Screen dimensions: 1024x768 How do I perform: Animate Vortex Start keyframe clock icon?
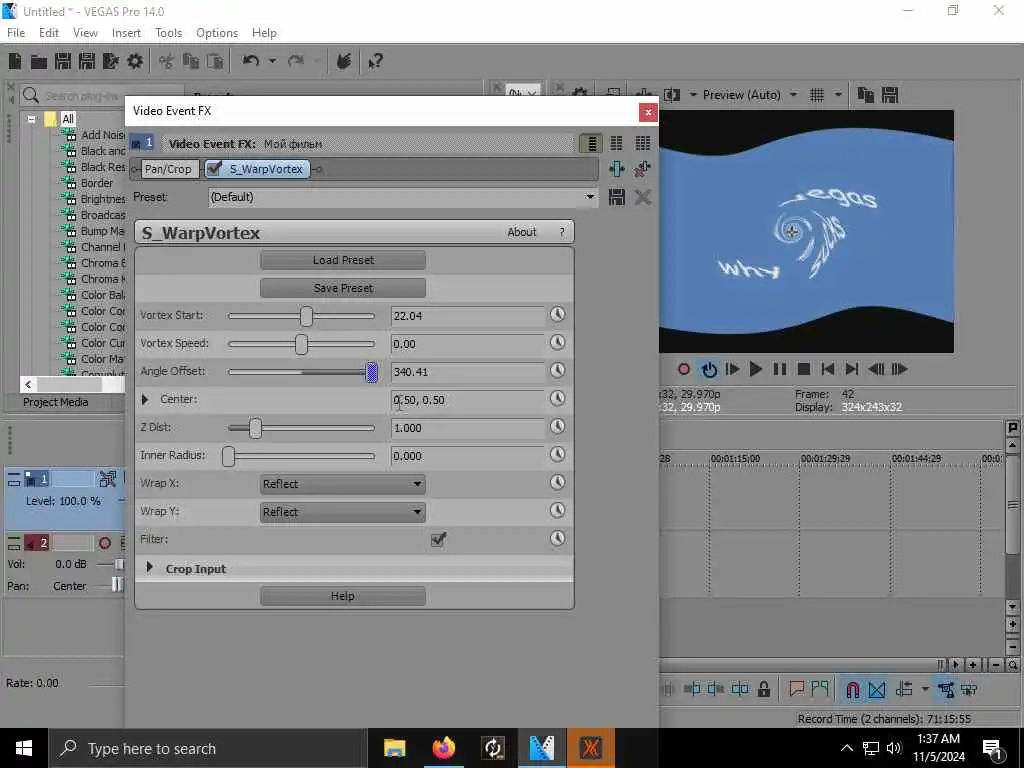click(557, 315)
